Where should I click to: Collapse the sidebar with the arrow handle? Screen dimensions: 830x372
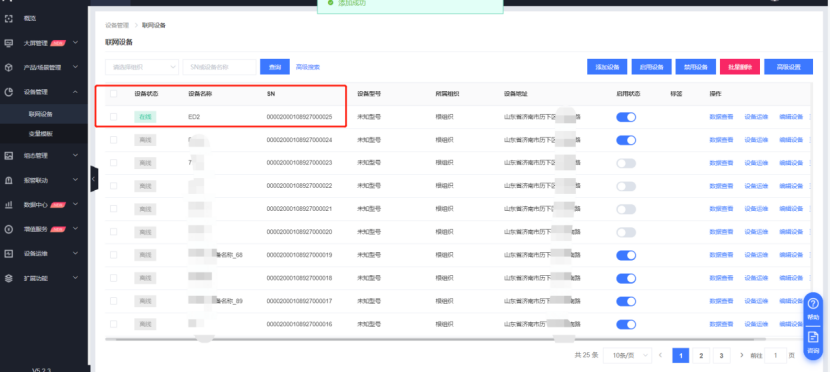(x=94, y=179)
